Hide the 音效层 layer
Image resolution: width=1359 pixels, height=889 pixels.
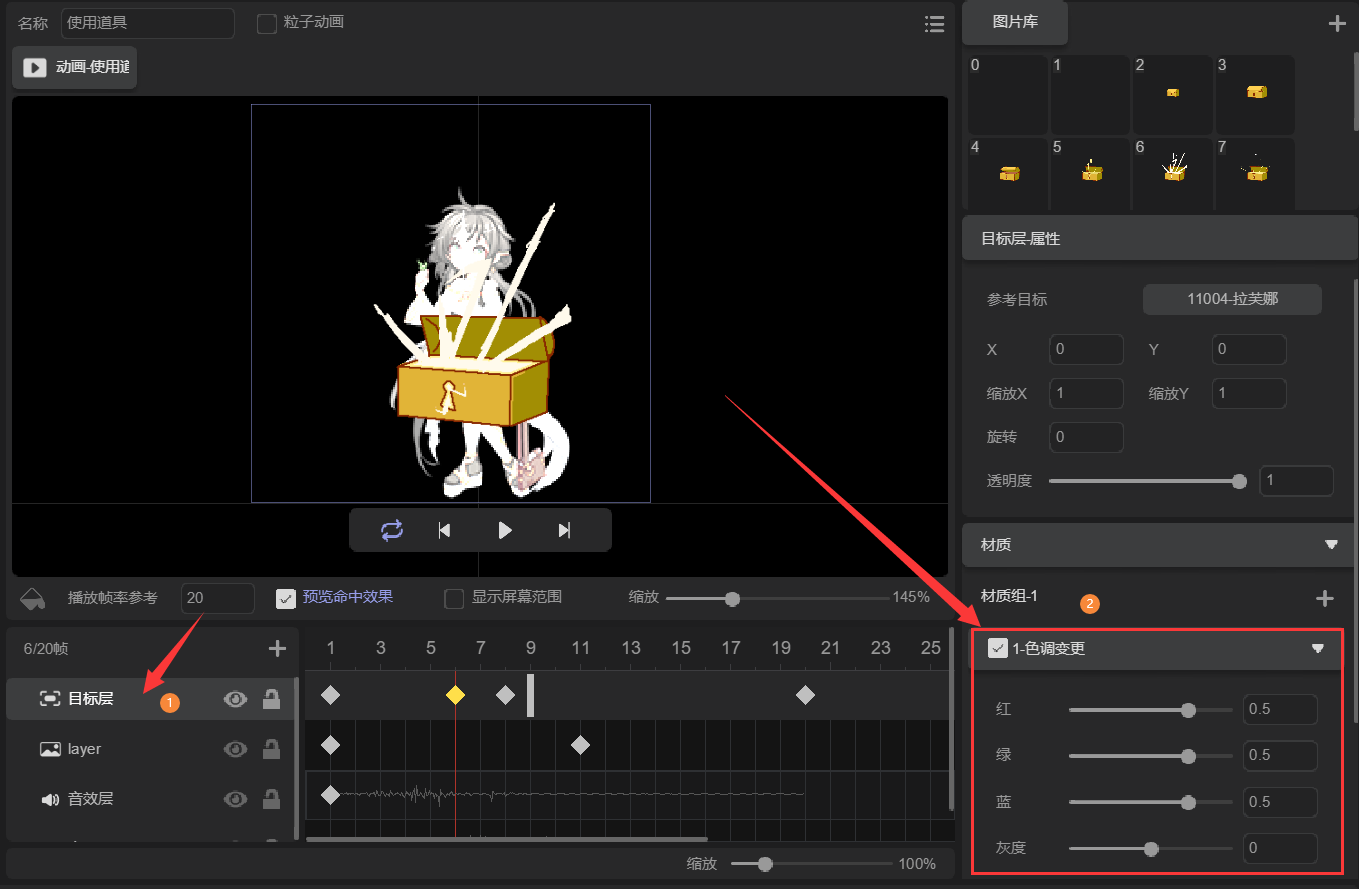tap(235, 799)
